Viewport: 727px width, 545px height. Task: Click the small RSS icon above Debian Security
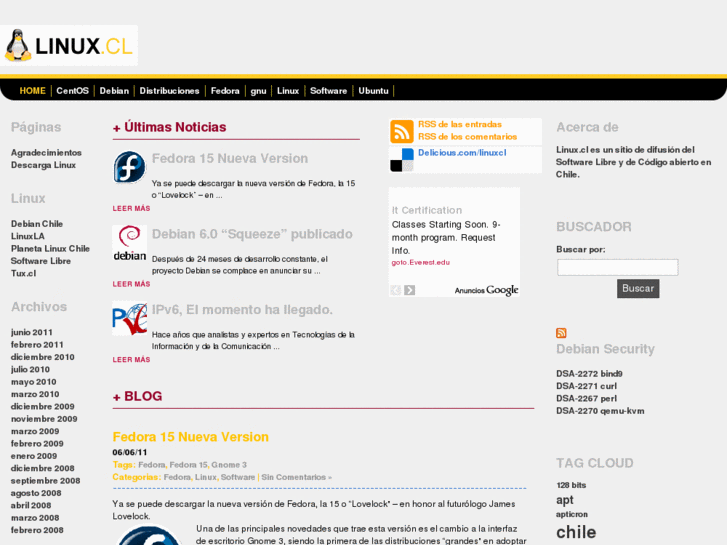[561, 333]
